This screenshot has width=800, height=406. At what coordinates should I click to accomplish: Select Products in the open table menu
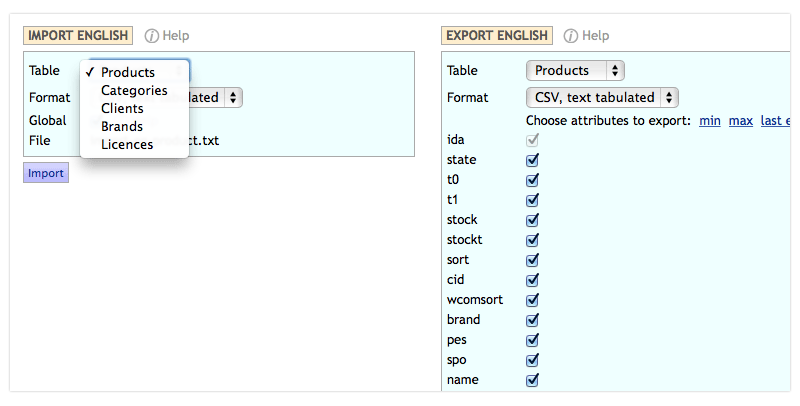128,72
